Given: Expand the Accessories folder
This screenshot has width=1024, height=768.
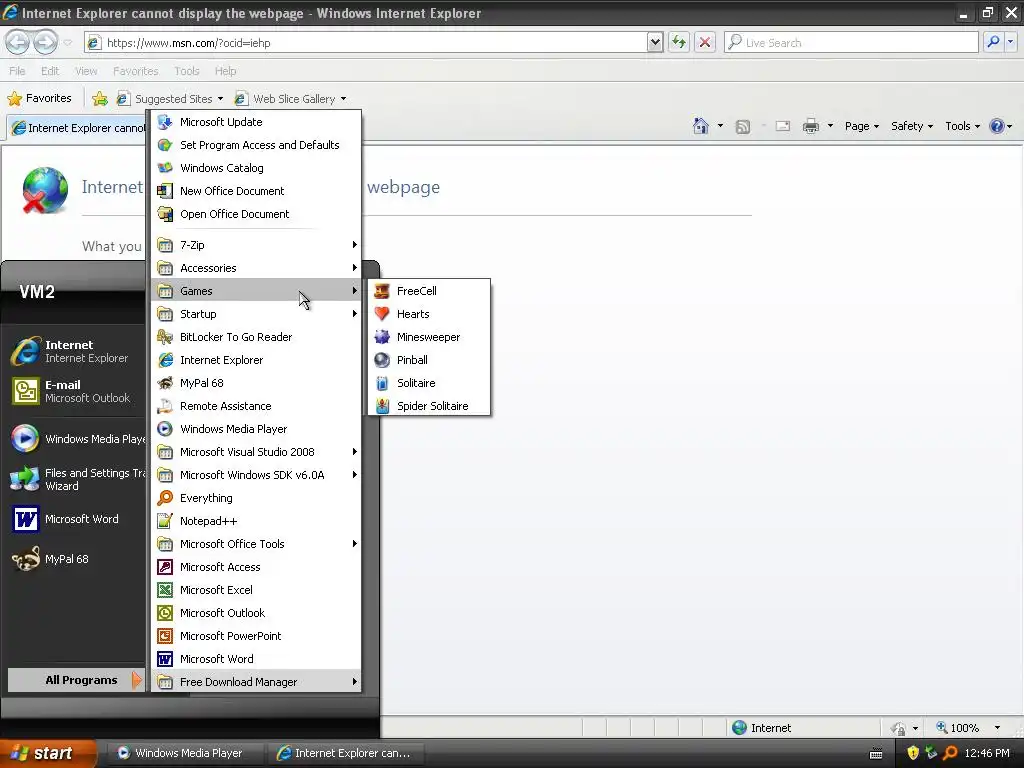Looking at the screenshot, I should click(x=256, y=268).
